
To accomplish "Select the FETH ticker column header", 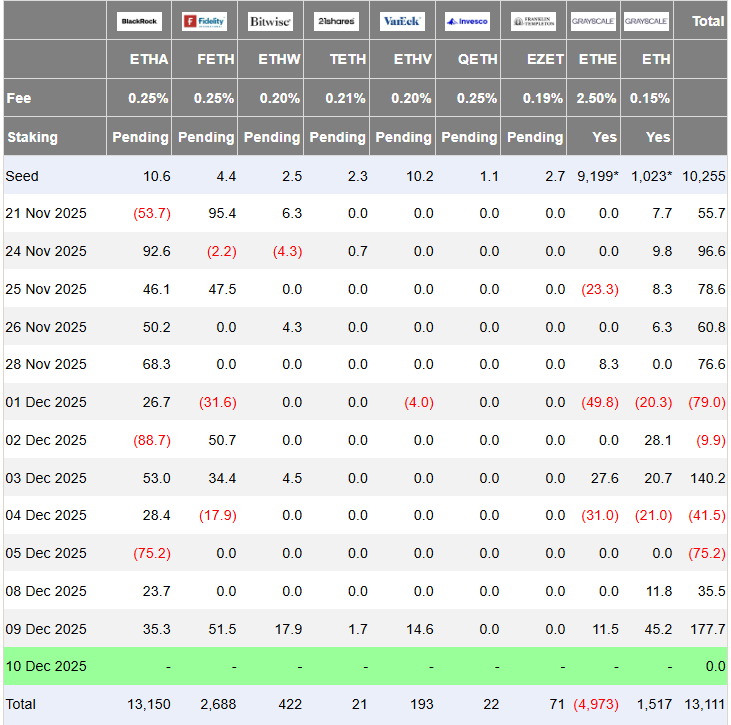I will (215, 60).
